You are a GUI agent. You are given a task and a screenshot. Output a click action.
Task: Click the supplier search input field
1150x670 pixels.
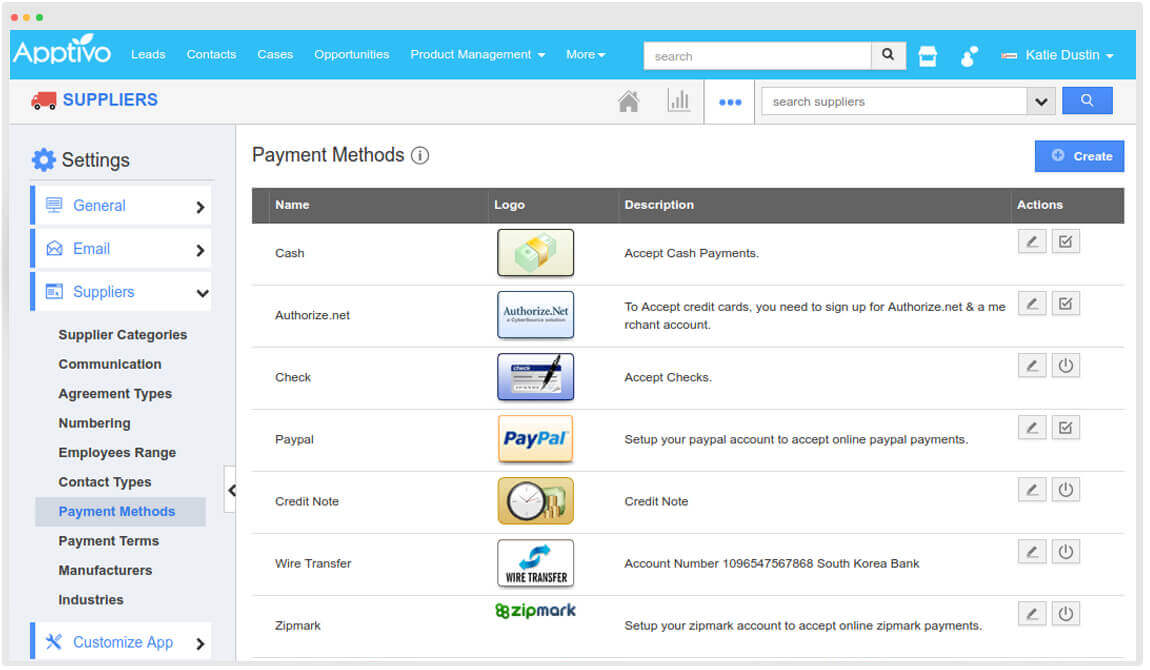click(x=890, y=100)
